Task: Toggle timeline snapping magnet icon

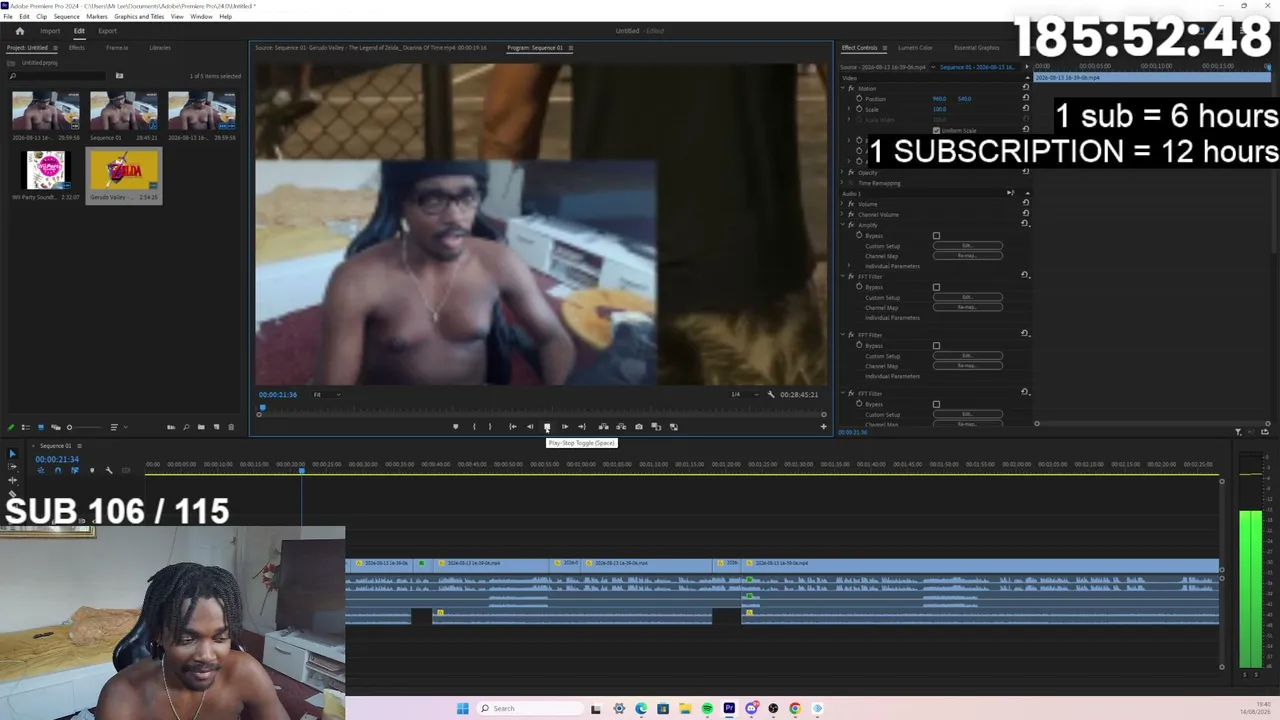Action: click(58, 470)
